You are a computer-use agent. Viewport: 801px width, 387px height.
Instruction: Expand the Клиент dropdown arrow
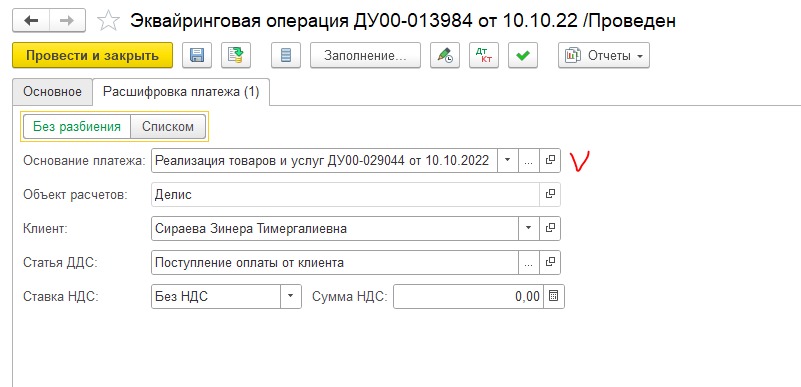[529, 228]
